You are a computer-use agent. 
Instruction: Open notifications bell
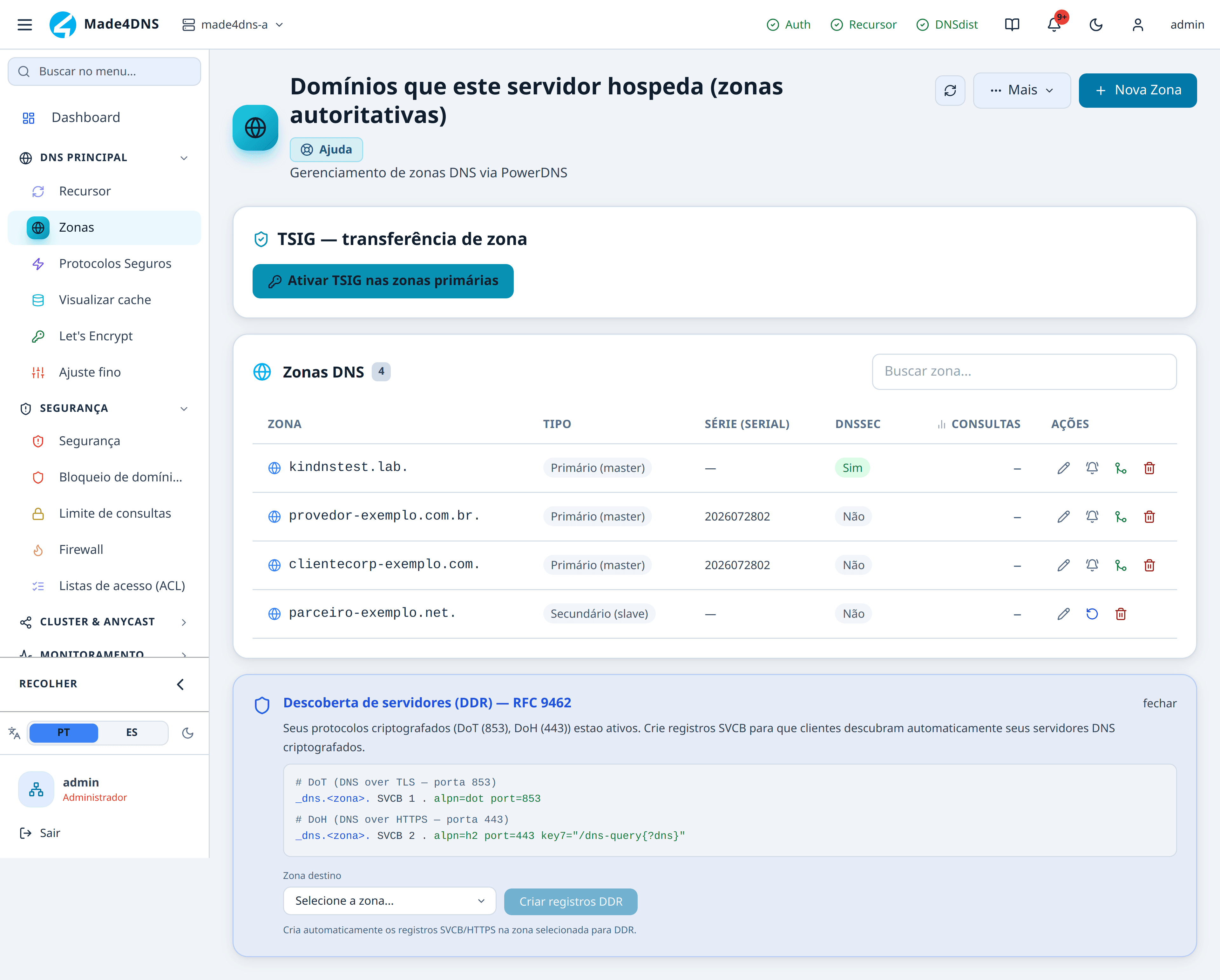click(x=1054, y=24)
